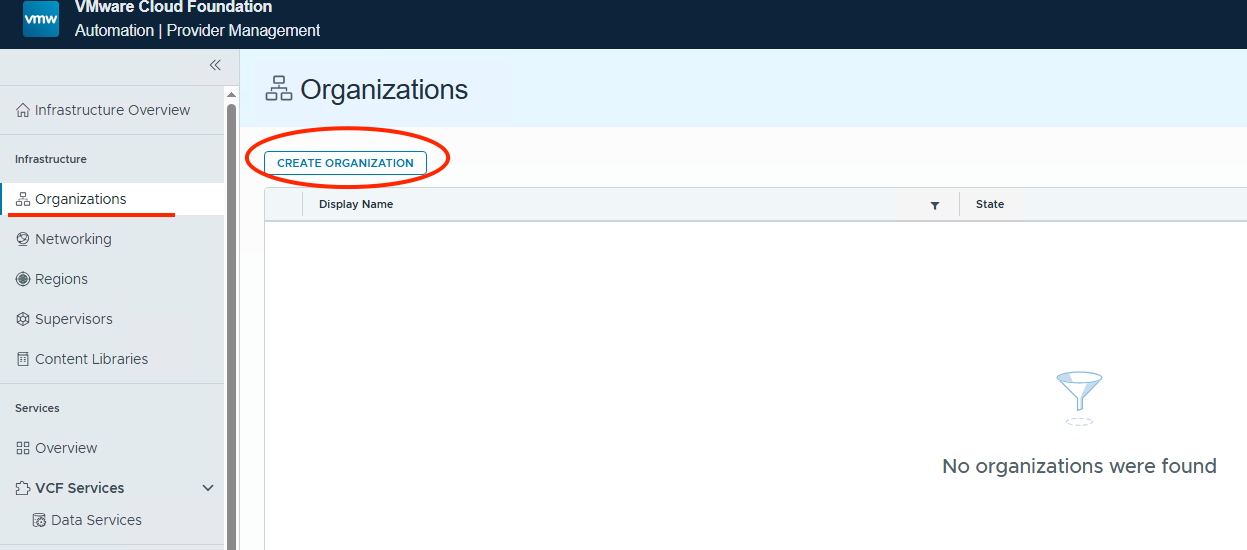Open the Display Name column filter
Screen dimensions: 1247x550
click(x=935, y=205)
